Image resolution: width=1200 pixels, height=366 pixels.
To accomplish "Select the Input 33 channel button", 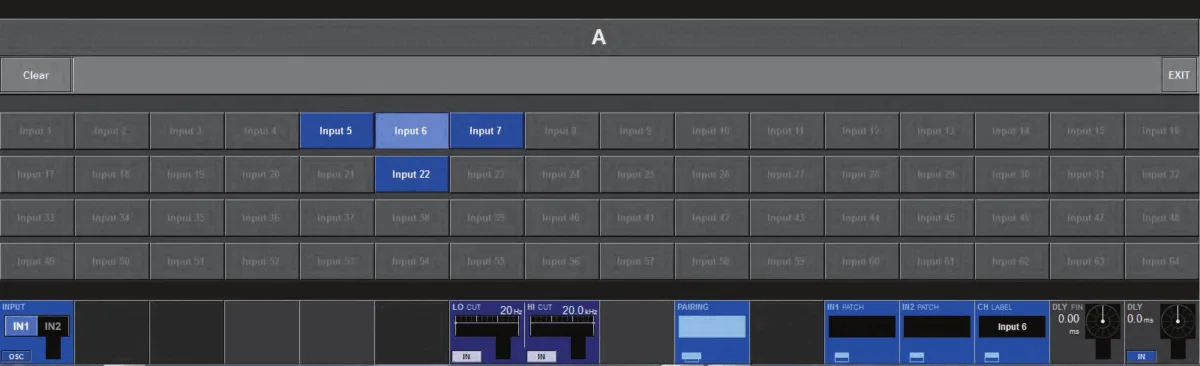I will [36, 218].
